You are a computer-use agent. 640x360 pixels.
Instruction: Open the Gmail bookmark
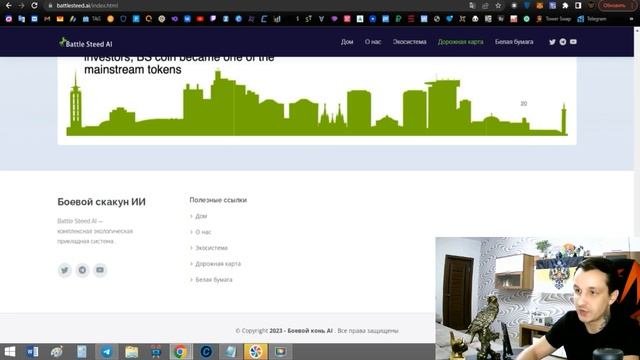coord(47,19)
